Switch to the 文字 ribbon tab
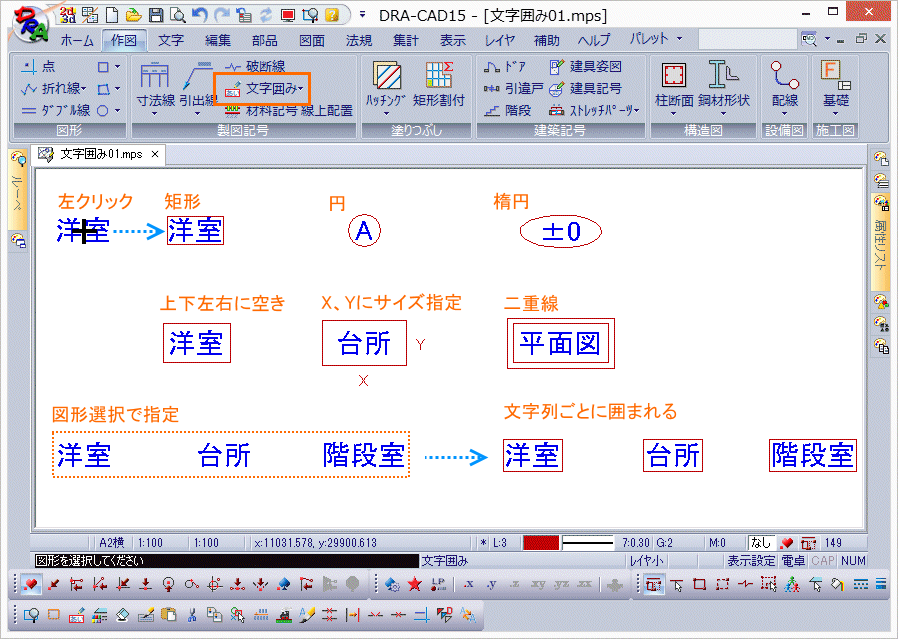 [x=171, y=40]
